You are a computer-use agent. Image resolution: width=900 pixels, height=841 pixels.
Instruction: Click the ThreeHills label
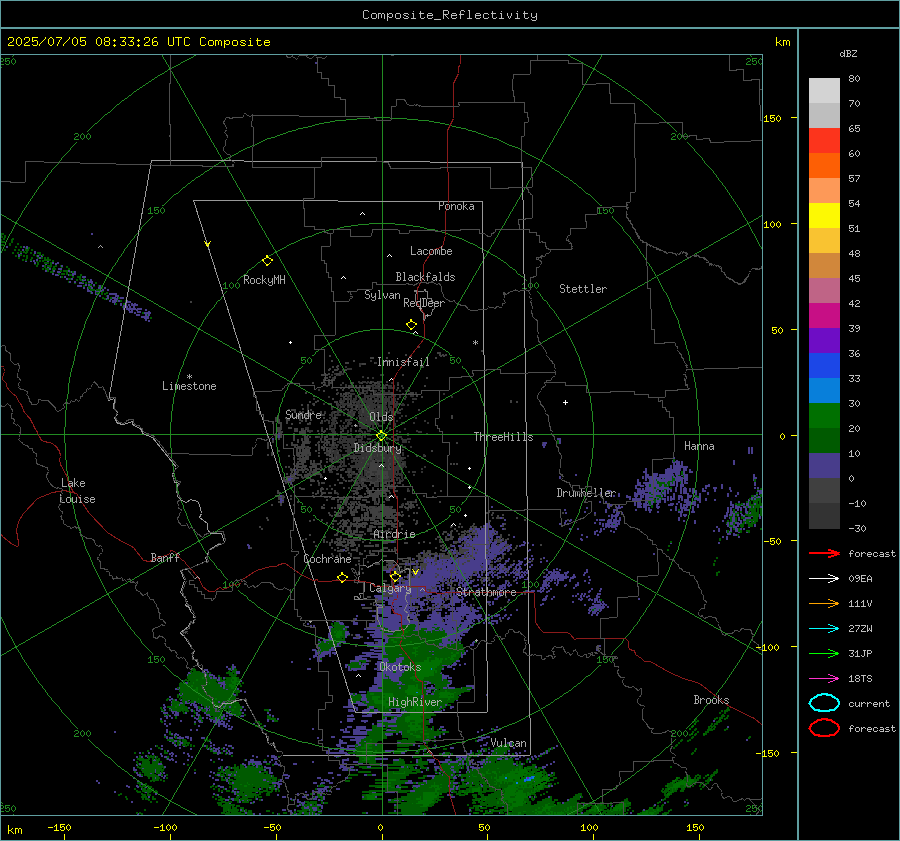[x=503, y=437]
